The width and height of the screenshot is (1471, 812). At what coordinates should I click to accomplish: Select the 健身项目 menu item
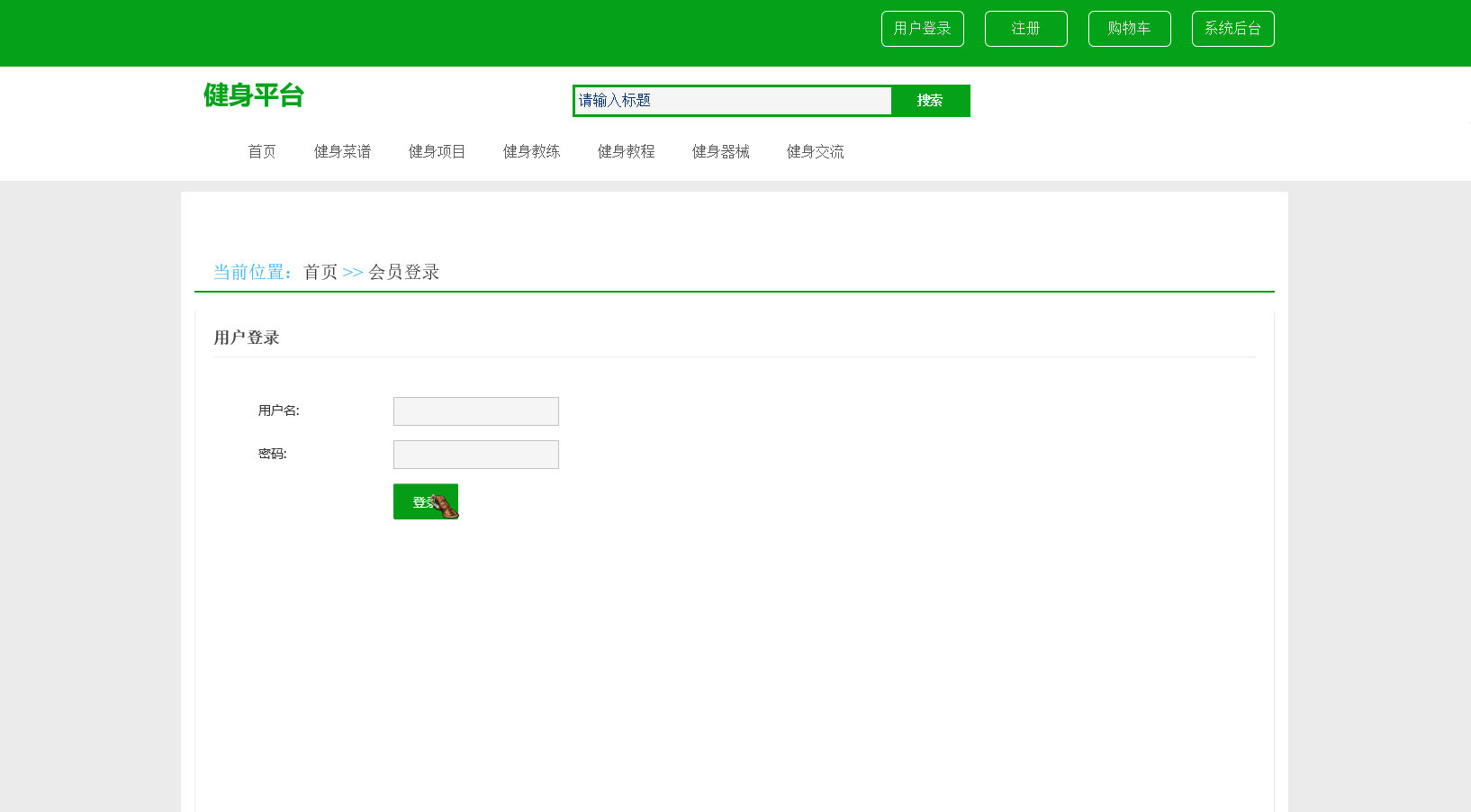(437, 151)
